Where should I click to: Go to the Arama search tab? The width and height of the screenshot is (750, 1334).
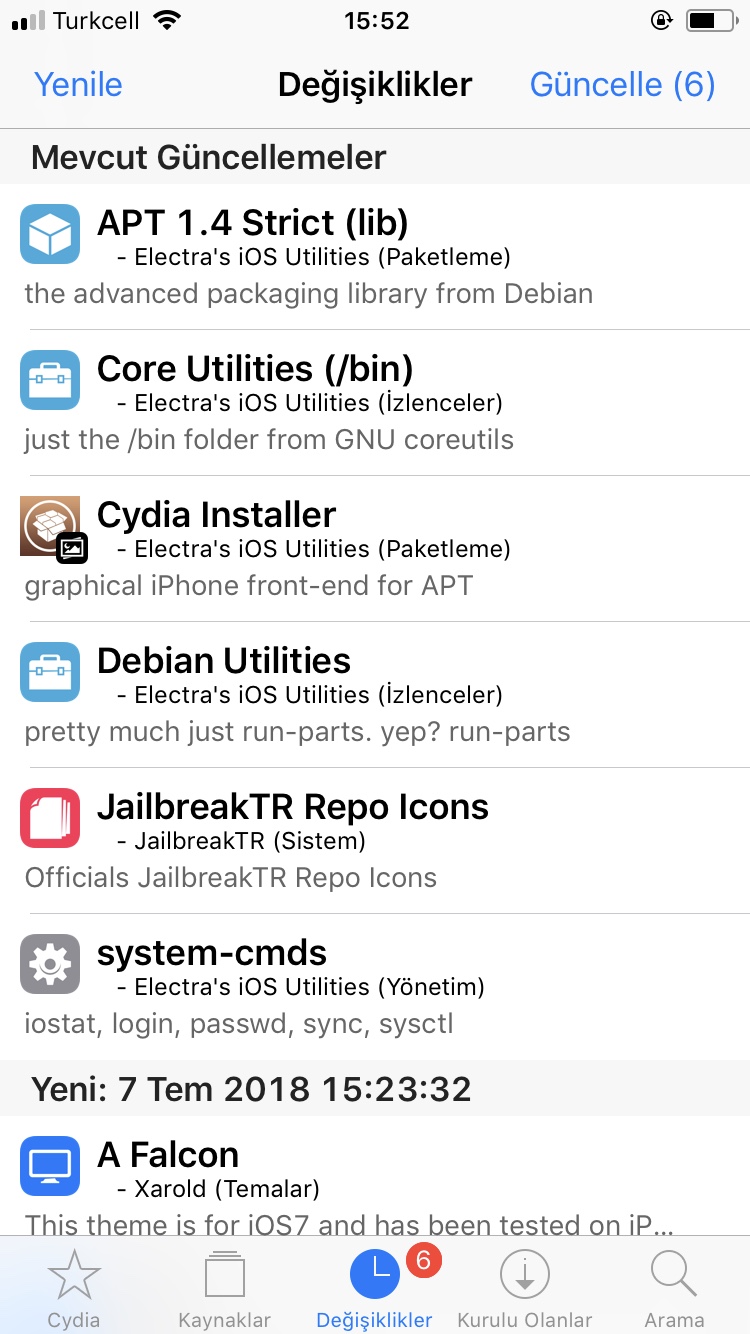tap(674, 1290)
